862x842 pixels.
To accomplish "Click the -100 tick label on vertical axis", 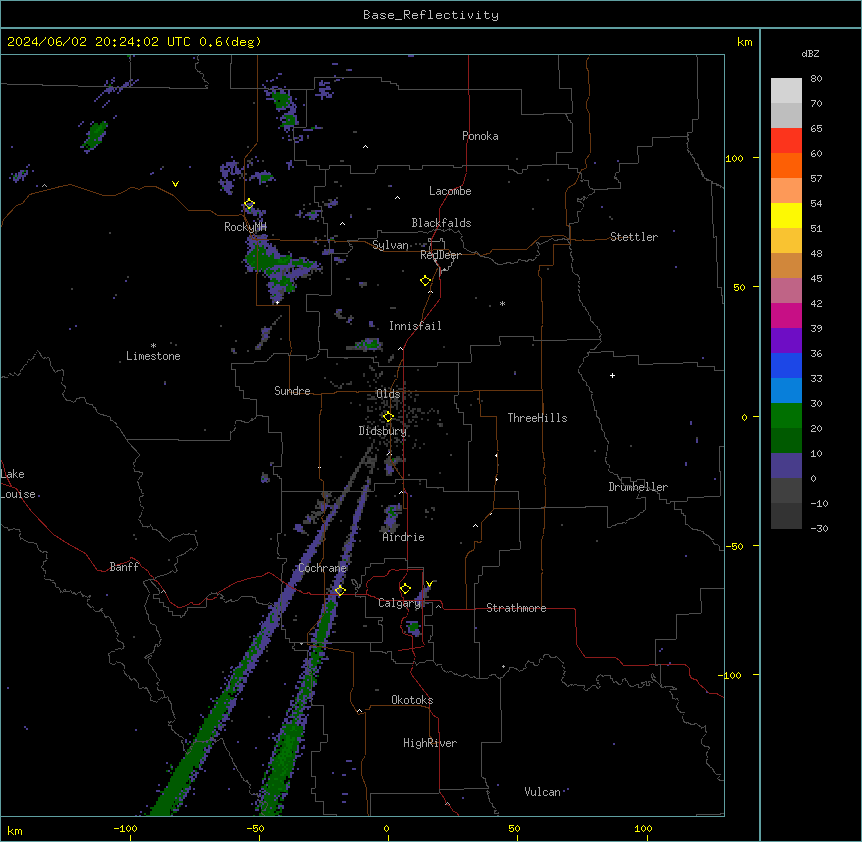I will tap(731, 675).
